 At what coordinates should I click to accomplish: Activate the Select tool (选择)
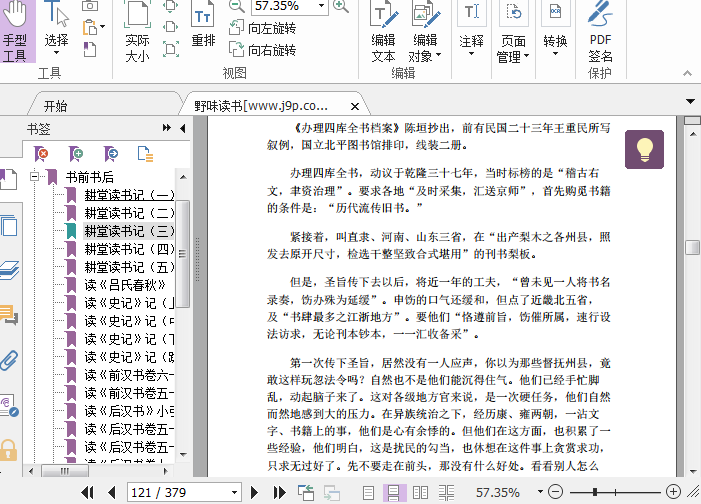click(56, 30)
